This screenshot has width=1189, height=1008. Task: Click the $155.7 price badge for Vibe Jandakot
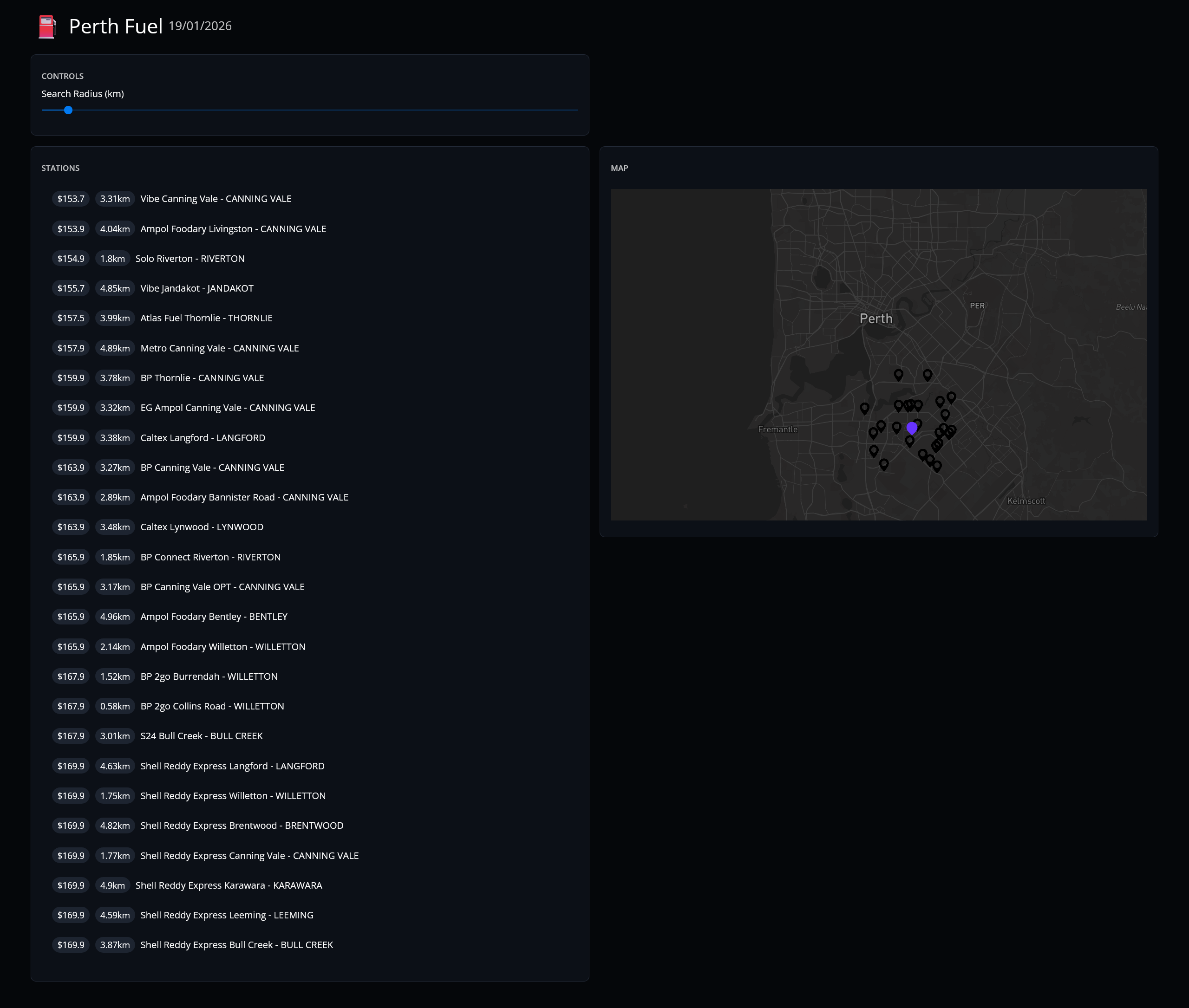(x=71, y=288)
